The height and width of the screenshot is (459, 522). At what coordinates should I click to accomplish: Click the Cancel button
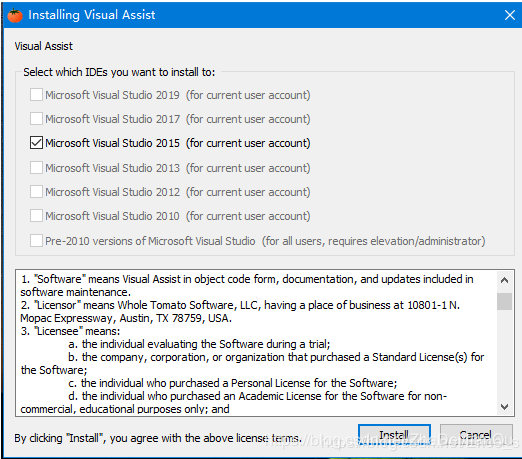(476, 435)
